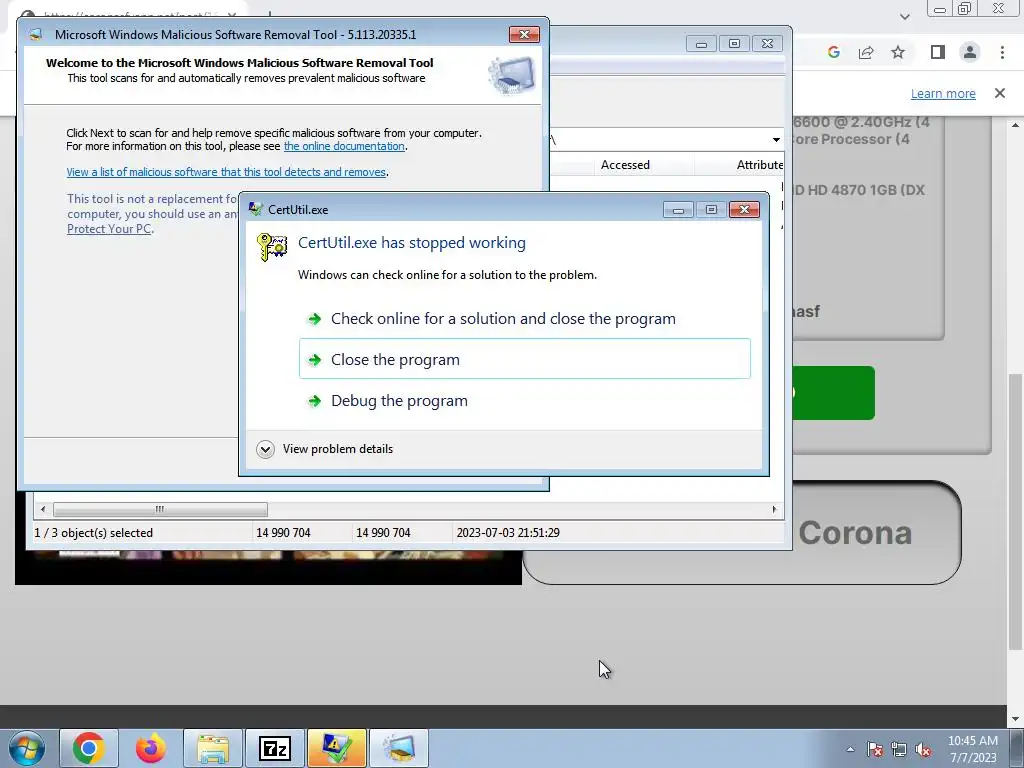
Task: Show hidden tray icons arrow
Action: 850,750
